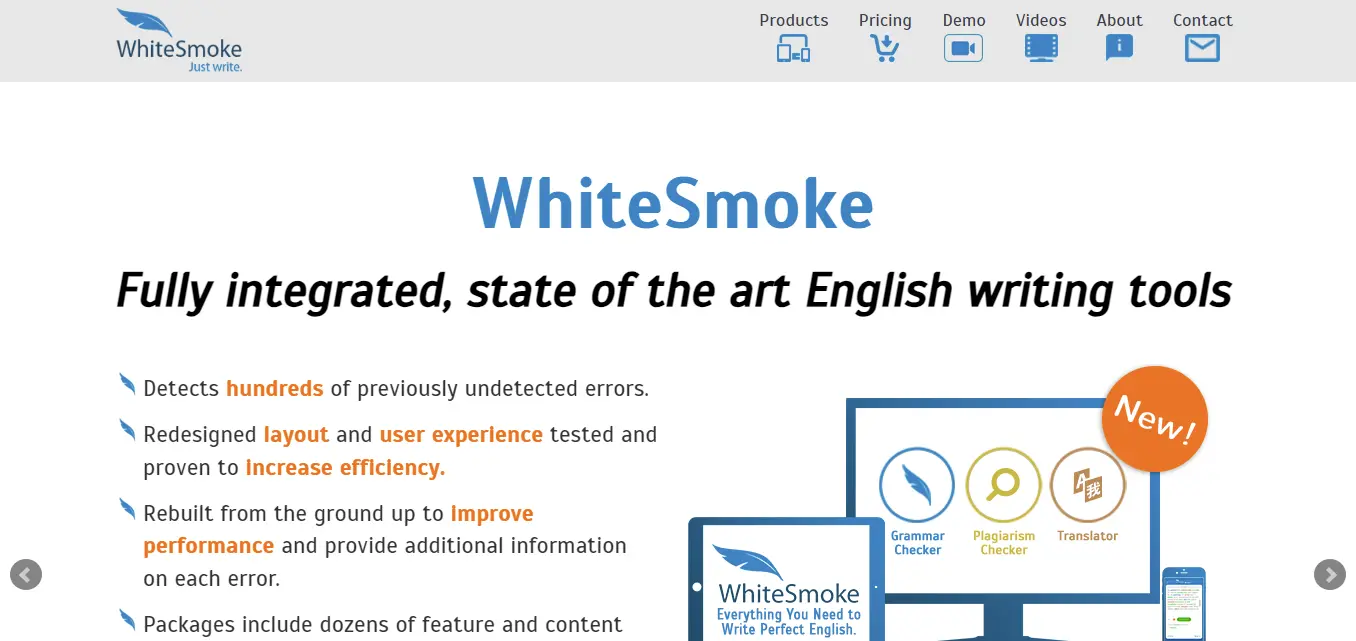1356x641 pixels.
Task: Click the orange phrase 'improve performance'
Action: pyautogui.click(x=338, y=529)
